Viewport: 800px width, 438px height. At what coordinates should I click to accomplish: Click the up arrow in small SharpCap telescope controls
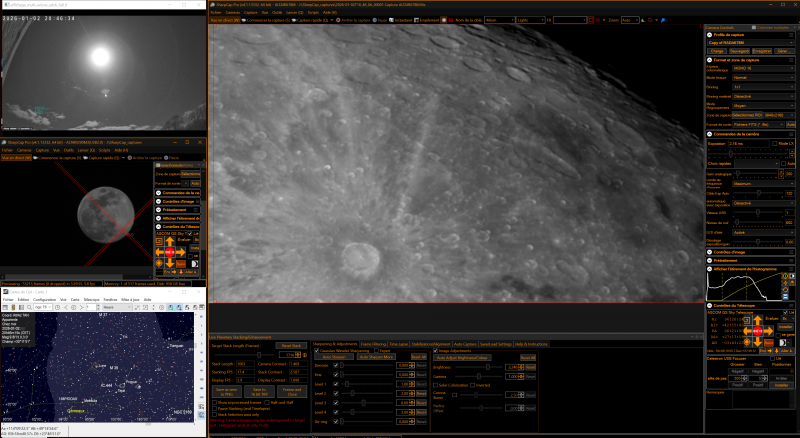[x=170, y=241]
